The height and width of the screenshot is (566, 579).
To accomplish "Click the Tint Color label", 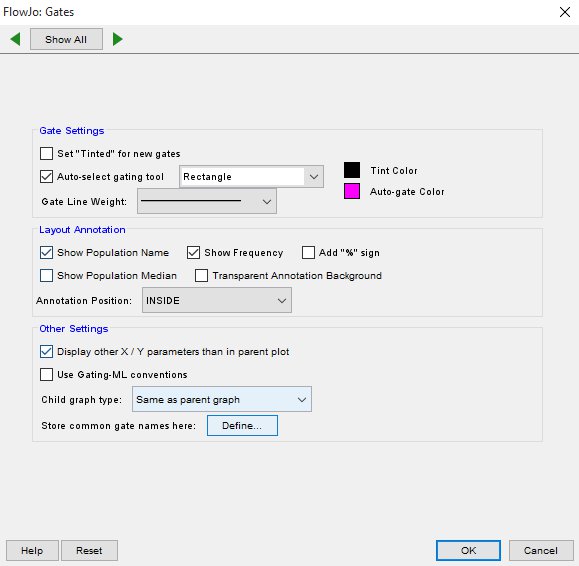I will [x=394, y=171].
